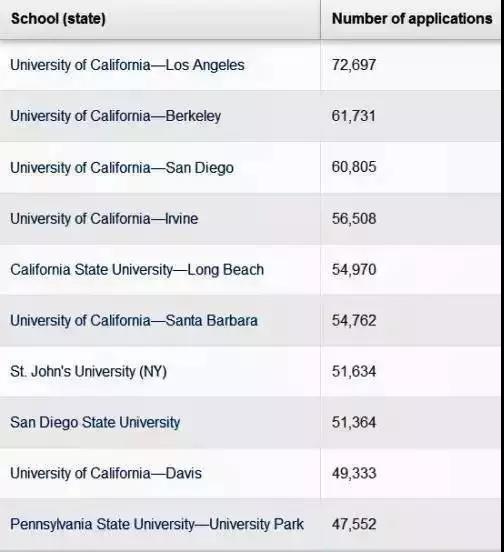Click the 61,731 applications cell
Viewport: 504px width, 552px height.
click(x=354, y=116)
